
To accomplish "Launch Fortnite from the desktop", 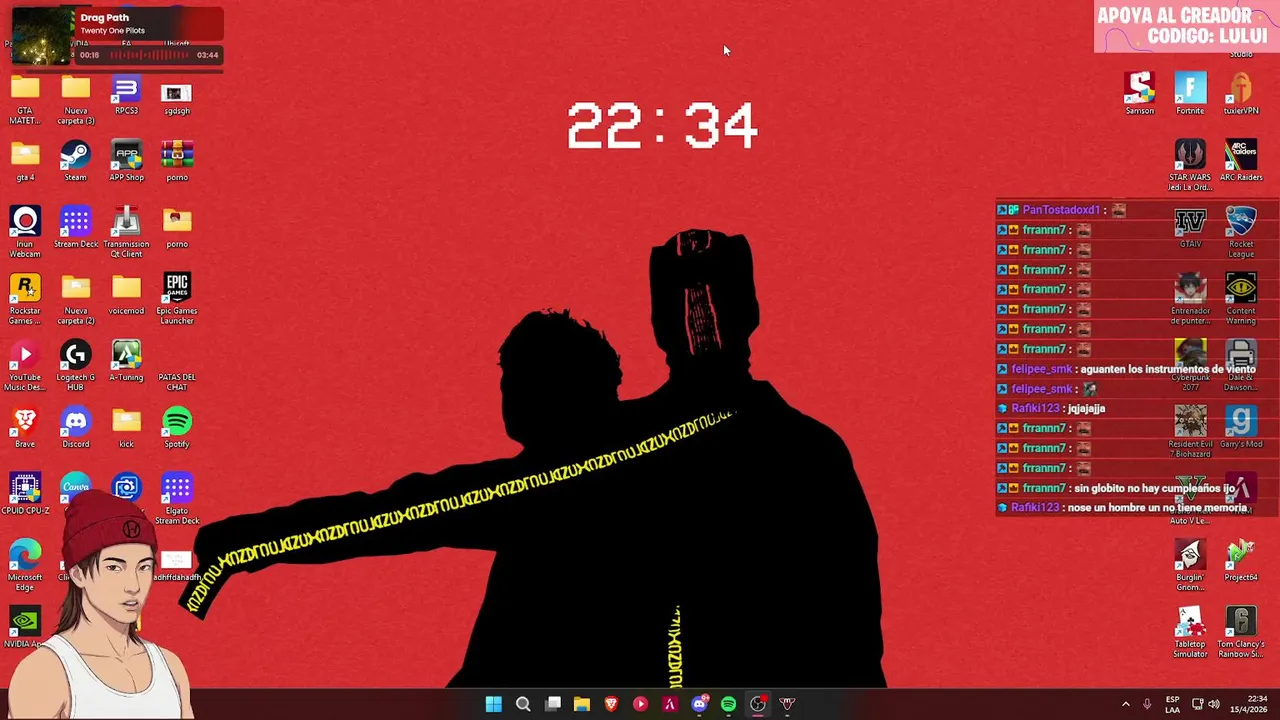I will tap(1190, 94).
